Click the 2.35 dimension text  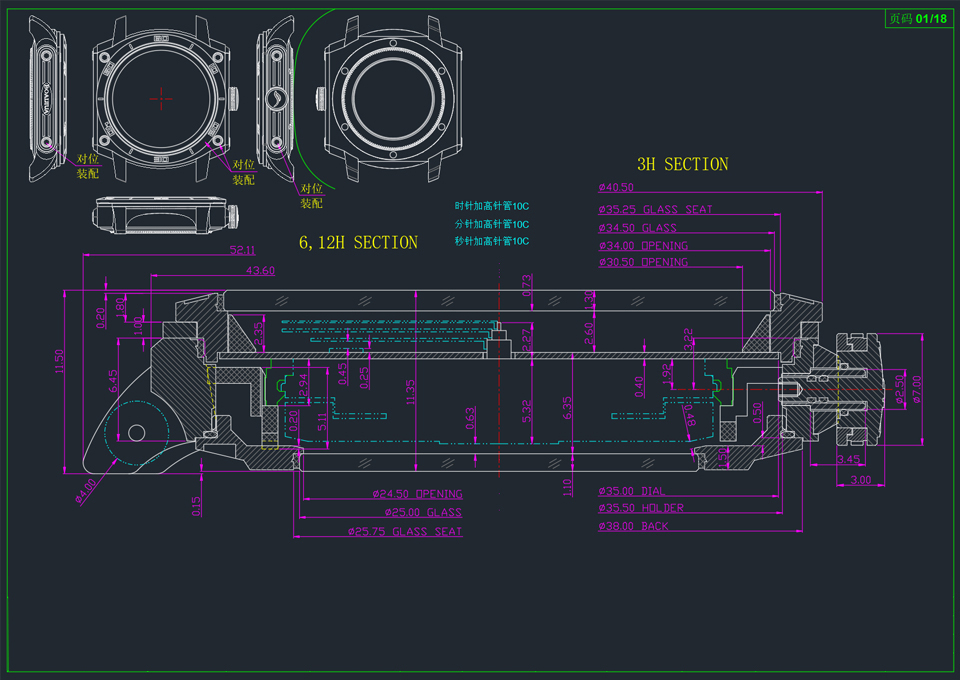click(x=259, y=335)
